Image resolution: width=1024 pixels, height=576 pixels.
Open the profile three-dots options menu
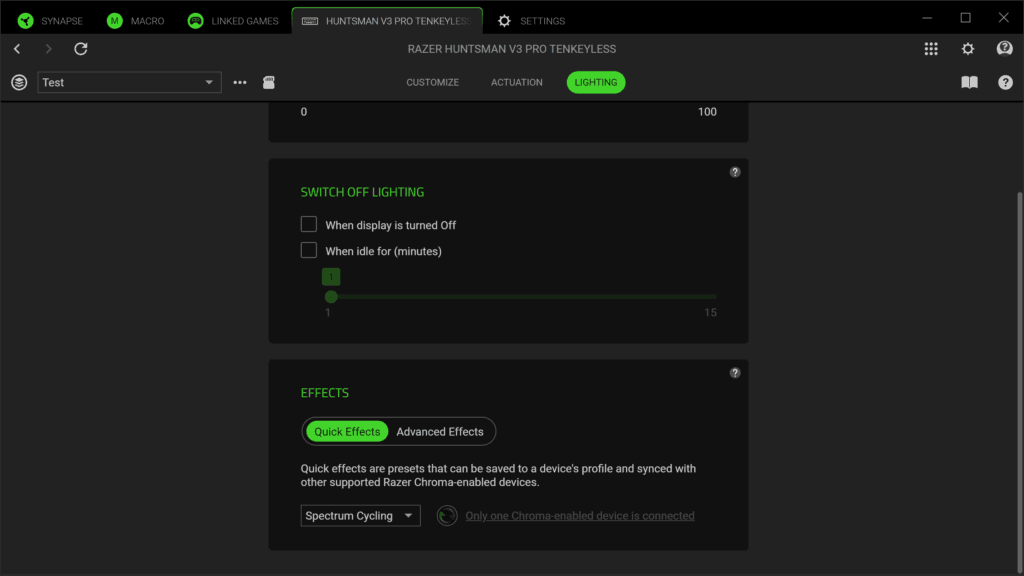click(x=240, y=82)
